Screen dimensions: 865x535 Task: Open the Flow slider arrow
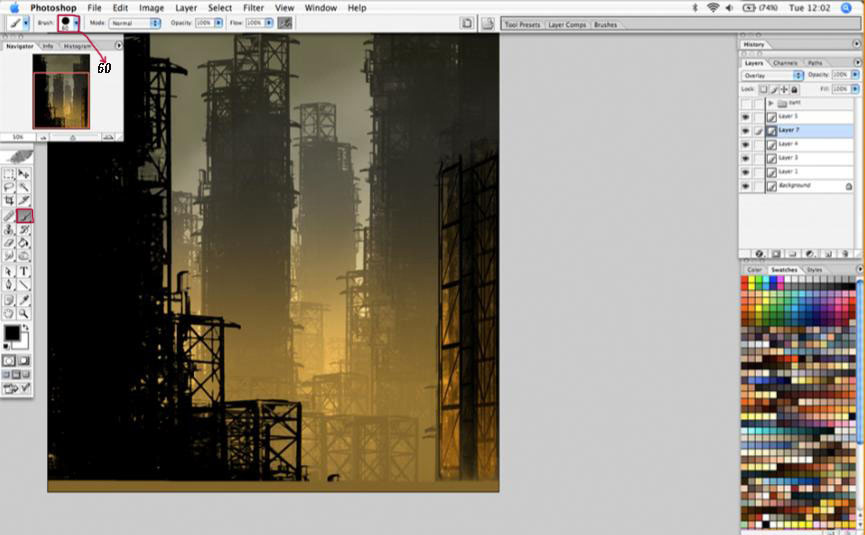coord(269,23)
